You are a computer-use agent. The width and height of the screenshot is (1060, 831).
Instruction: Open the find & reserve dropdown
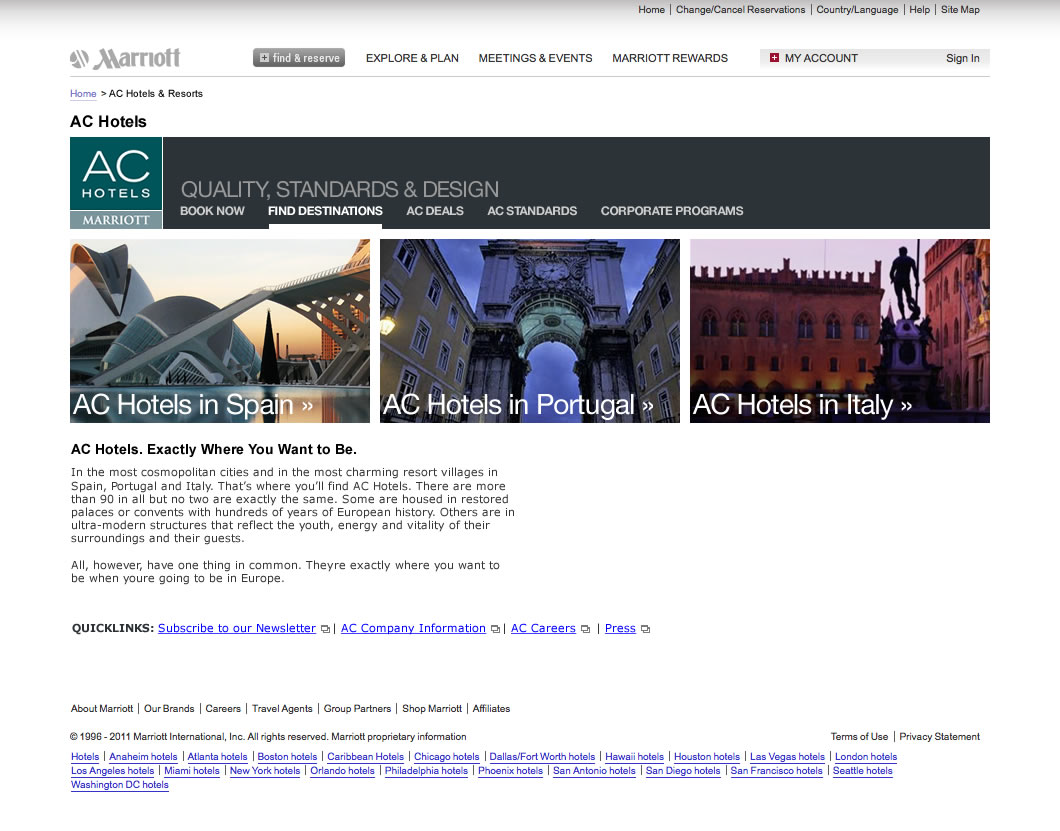[299, 58]
